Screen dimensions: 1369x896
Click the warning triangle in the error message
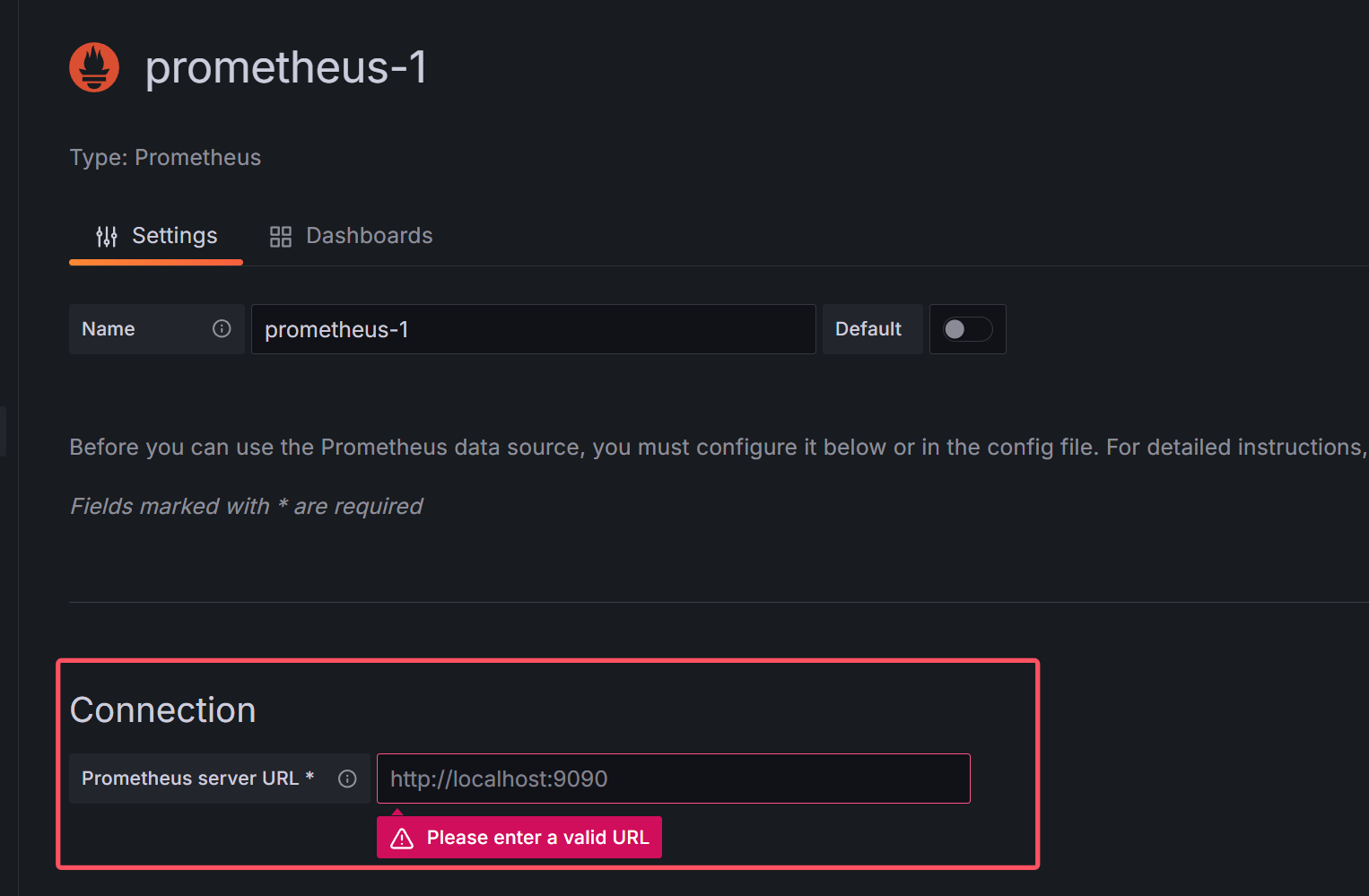(402, 839)
